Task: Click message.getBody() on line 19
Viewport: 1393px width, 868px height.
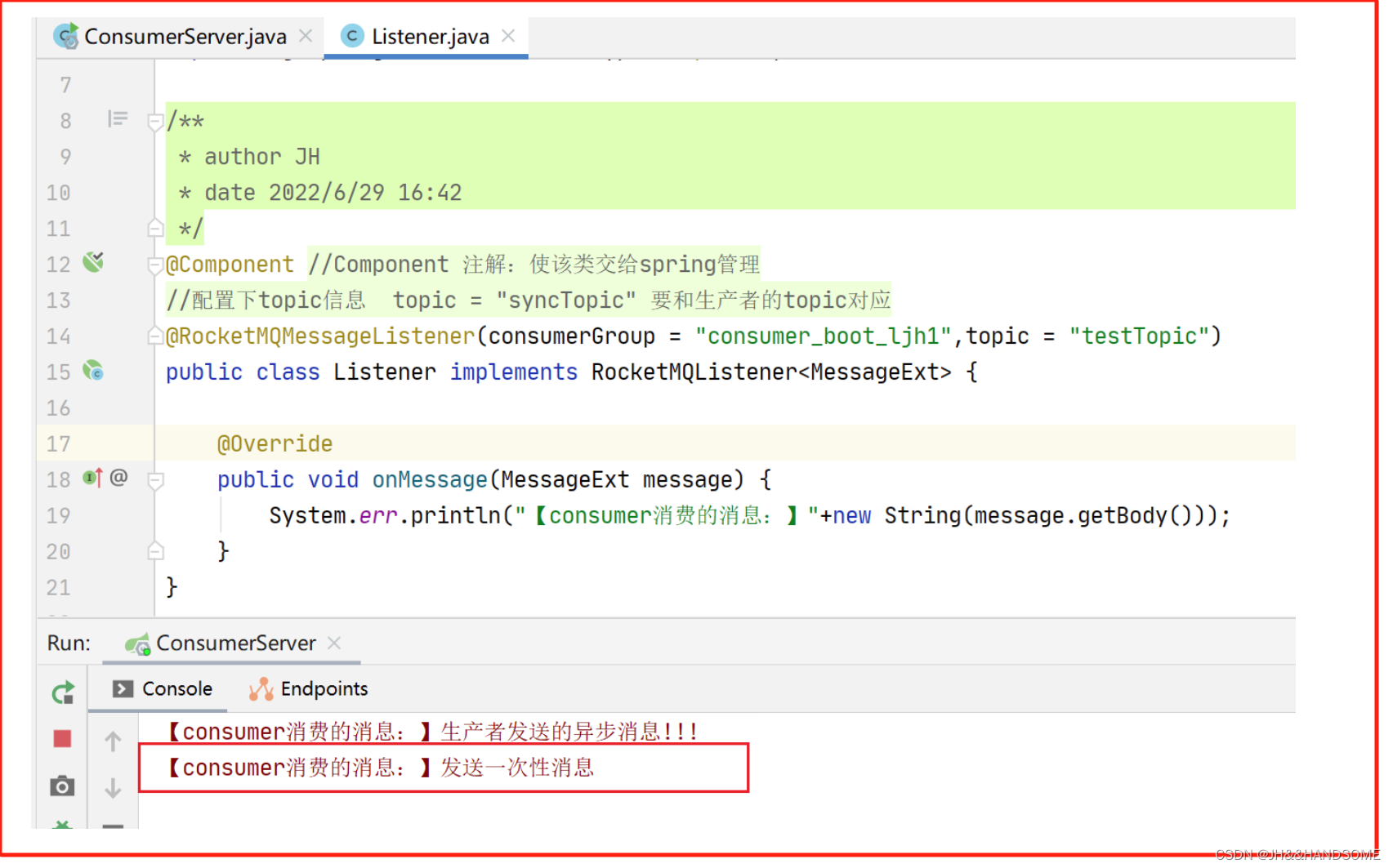Action: click(x=1083, y=516)
